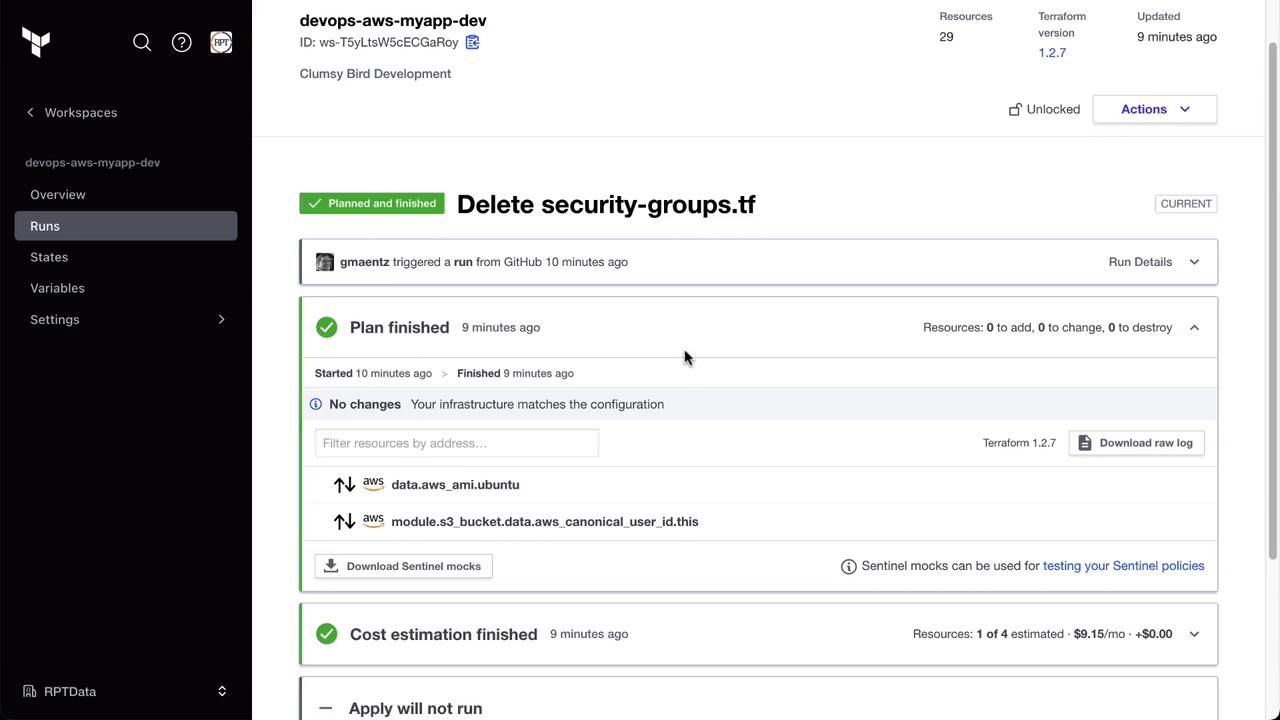This screenshot has width=1280, height=720.
Task: Open the Actions dropdown
Action: click(x=1154, y=109)
